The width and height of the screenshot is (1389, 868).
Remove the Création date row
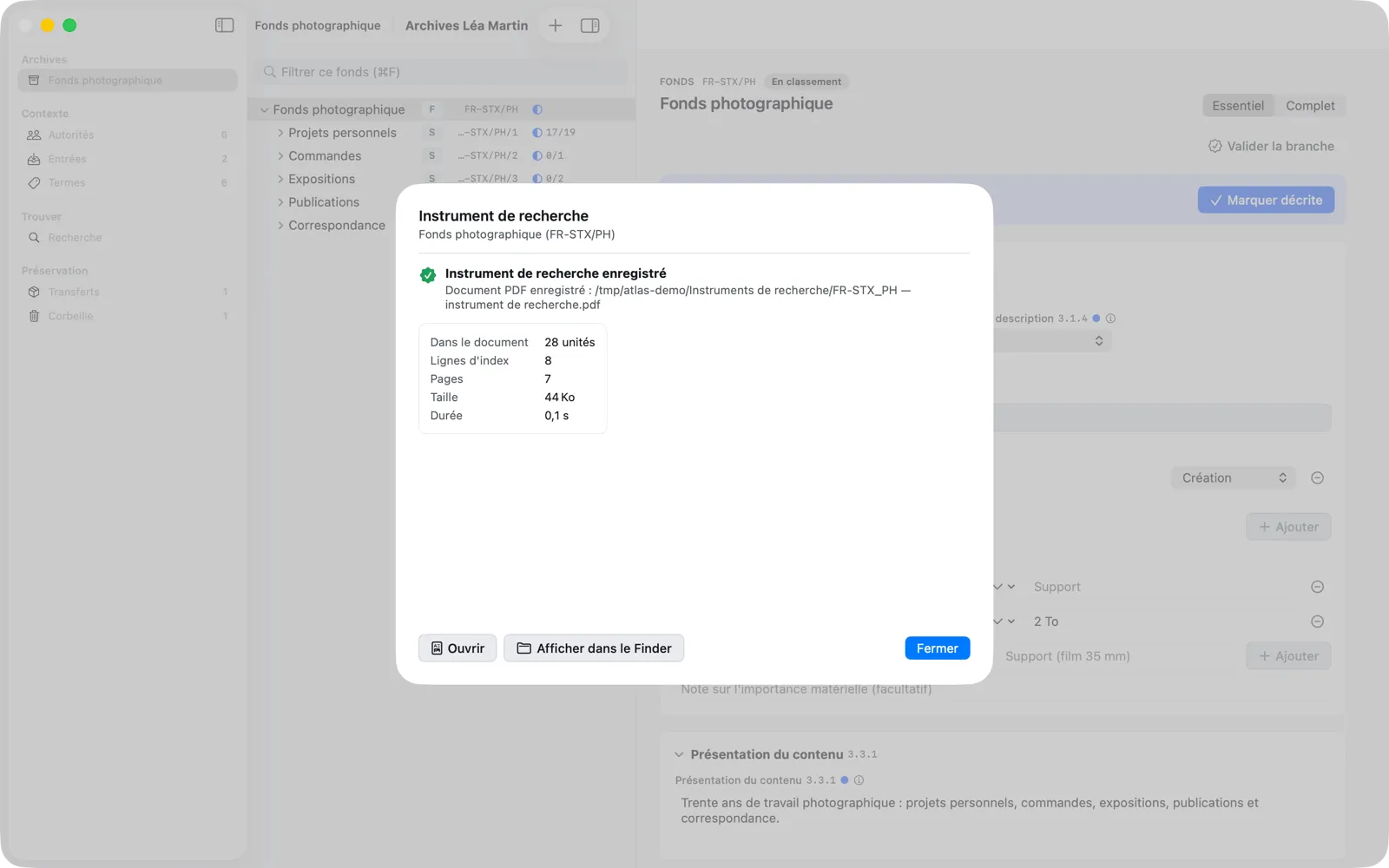(1317, 478)
